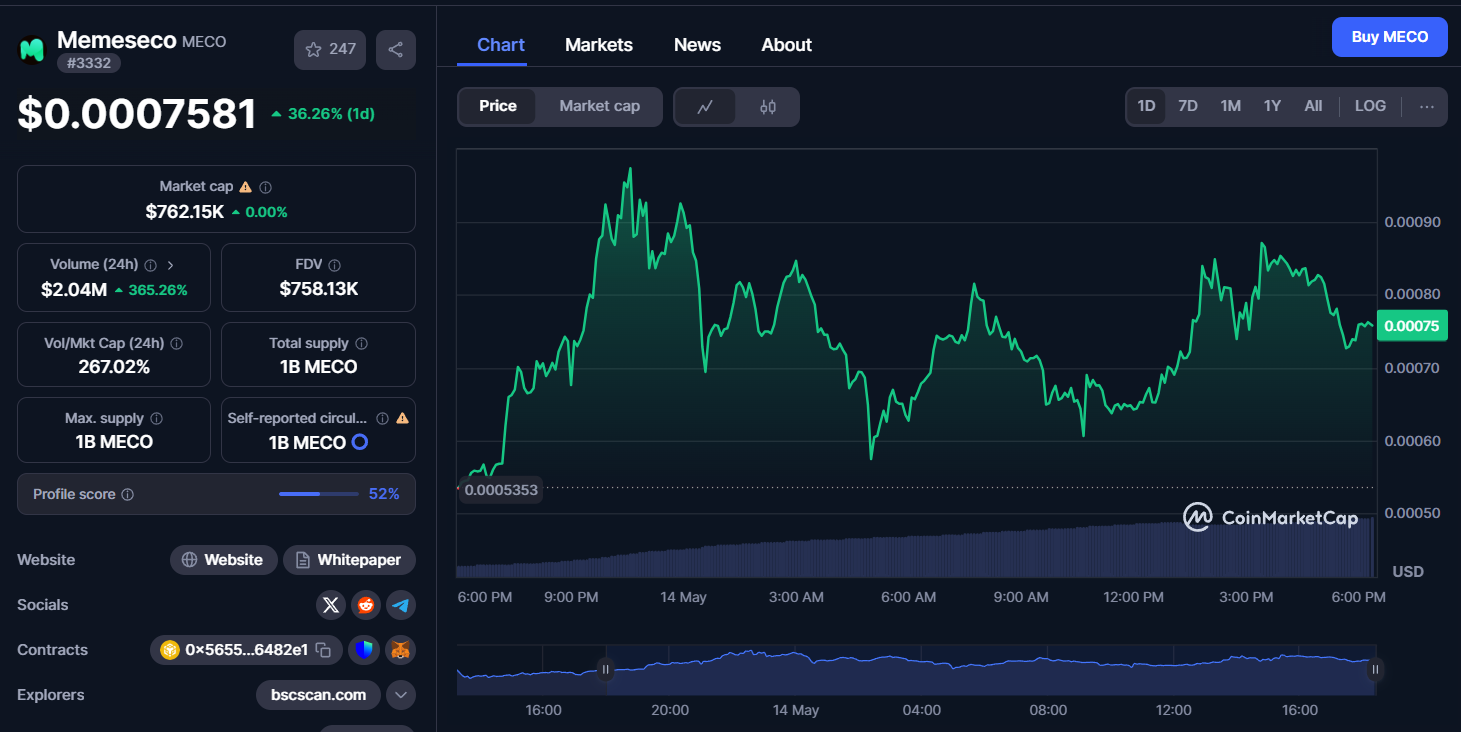This screenshot has width=1461, height=732.
Task: Open the X (Twitter) social link
Action: click(x=331, y=605)
